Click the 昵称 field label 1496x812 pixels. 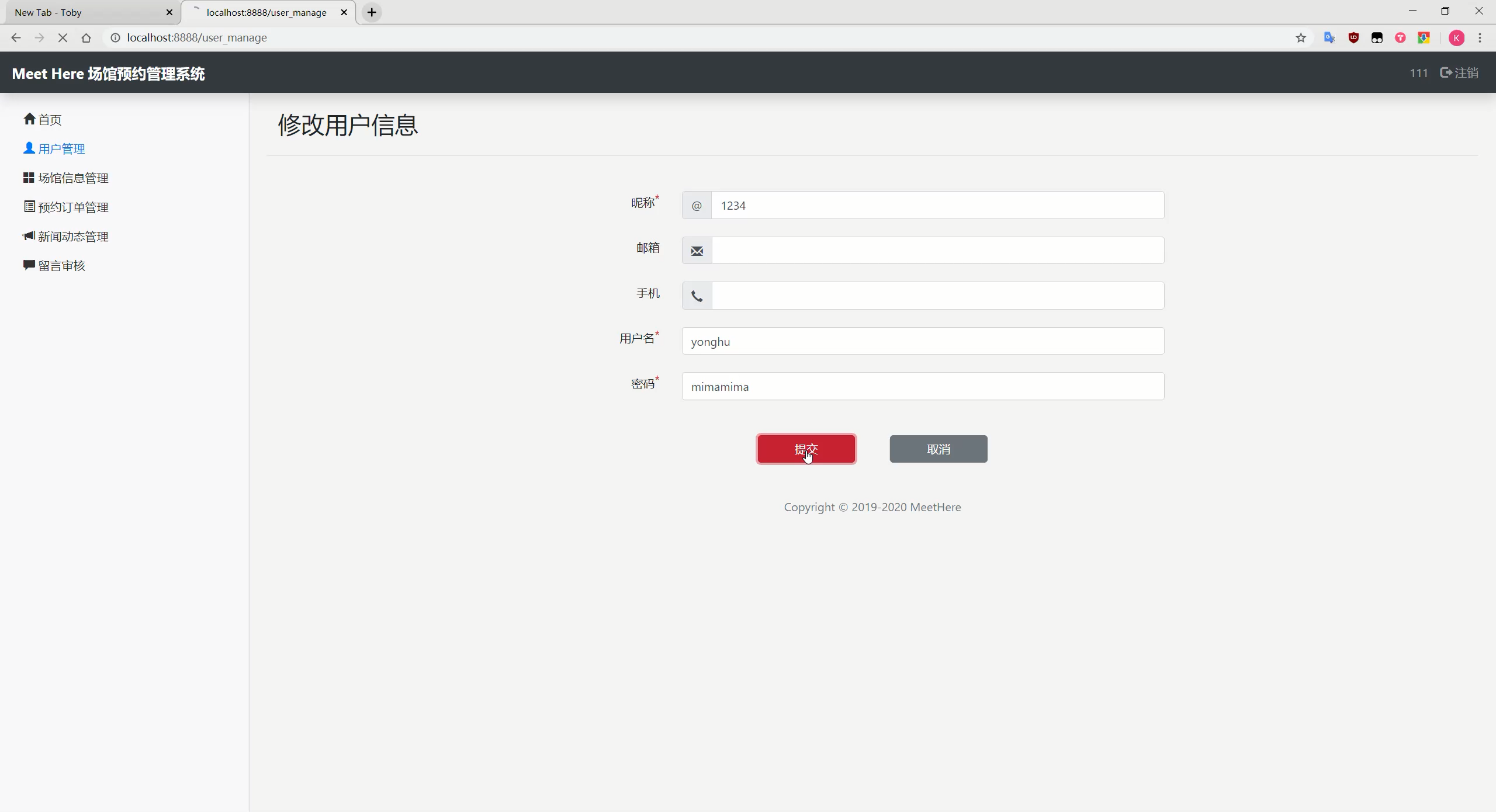[x=645, y=202]
